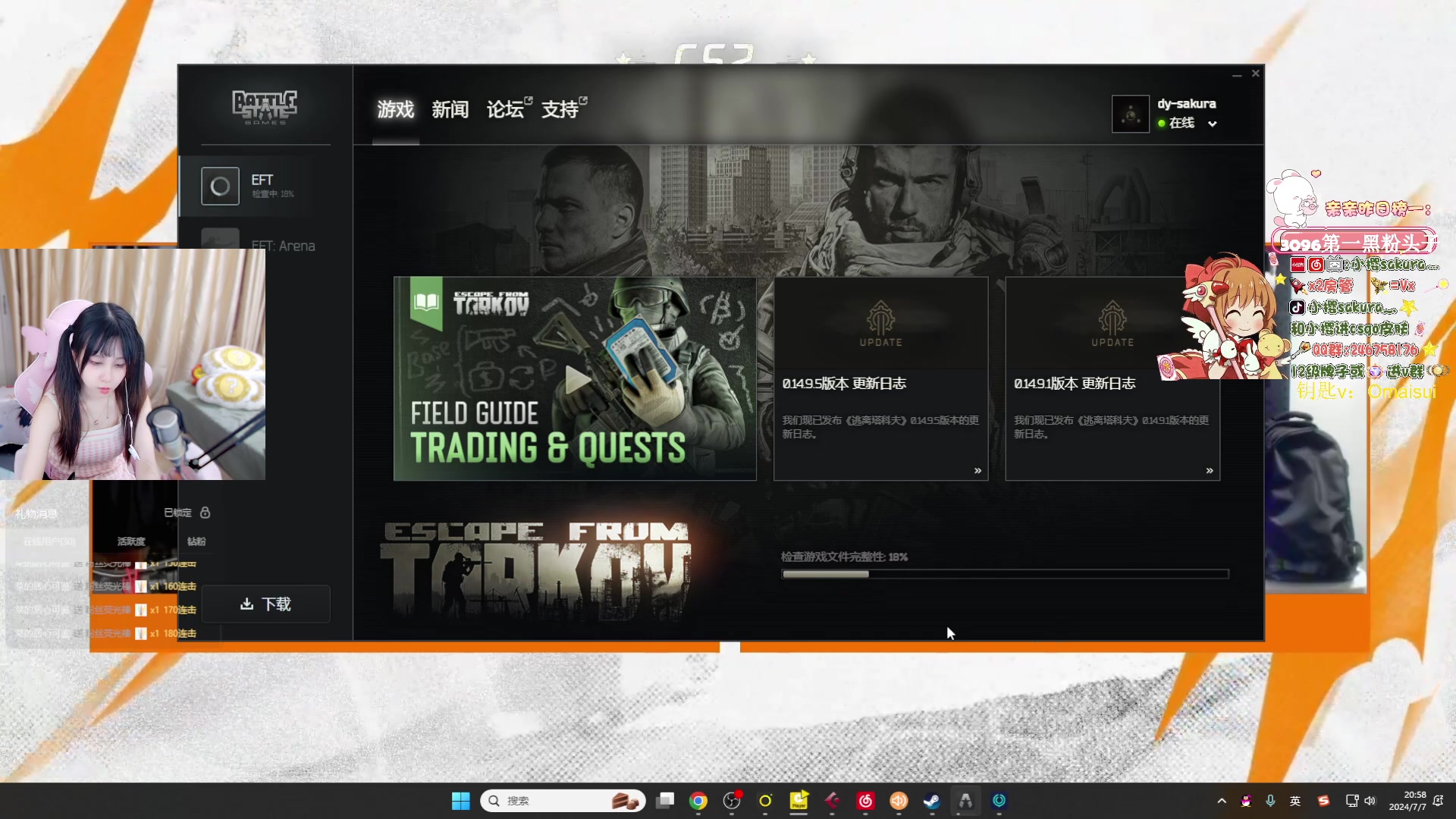Click the 下载 download button

coord(265,604)
